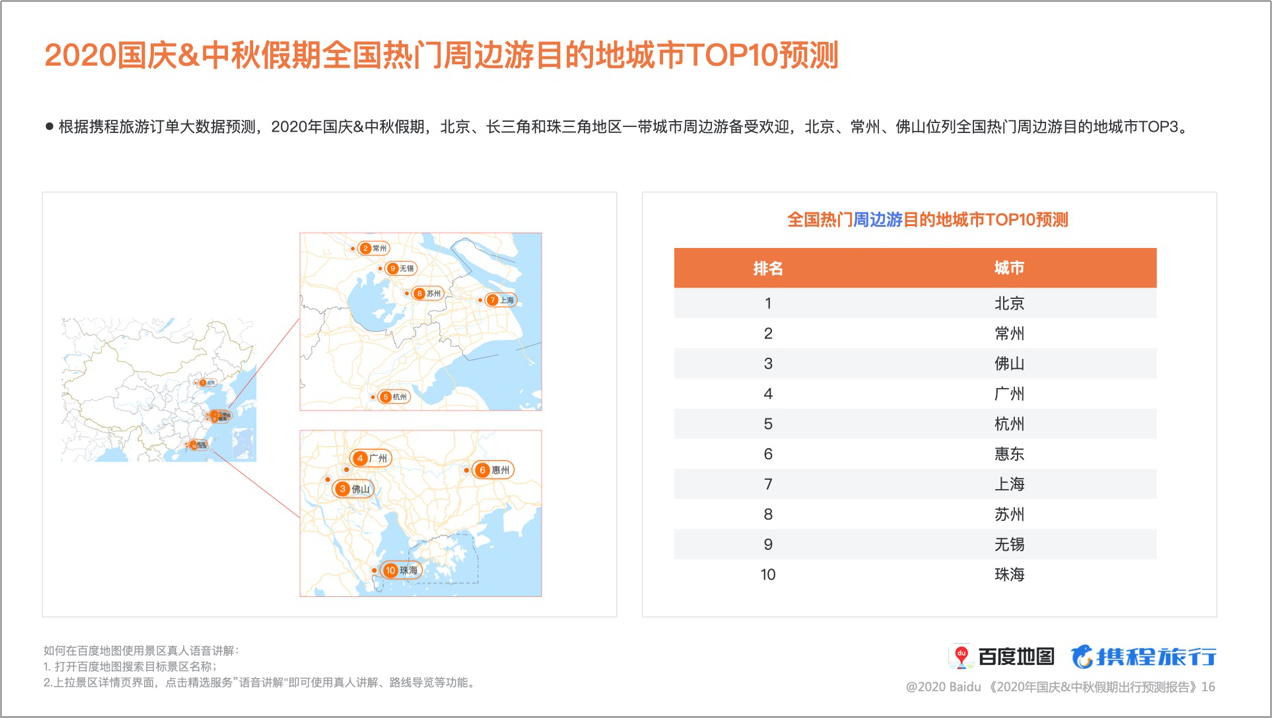Click the small China overview map
The height and width of the screenshot is (719, 1273).
158,390
